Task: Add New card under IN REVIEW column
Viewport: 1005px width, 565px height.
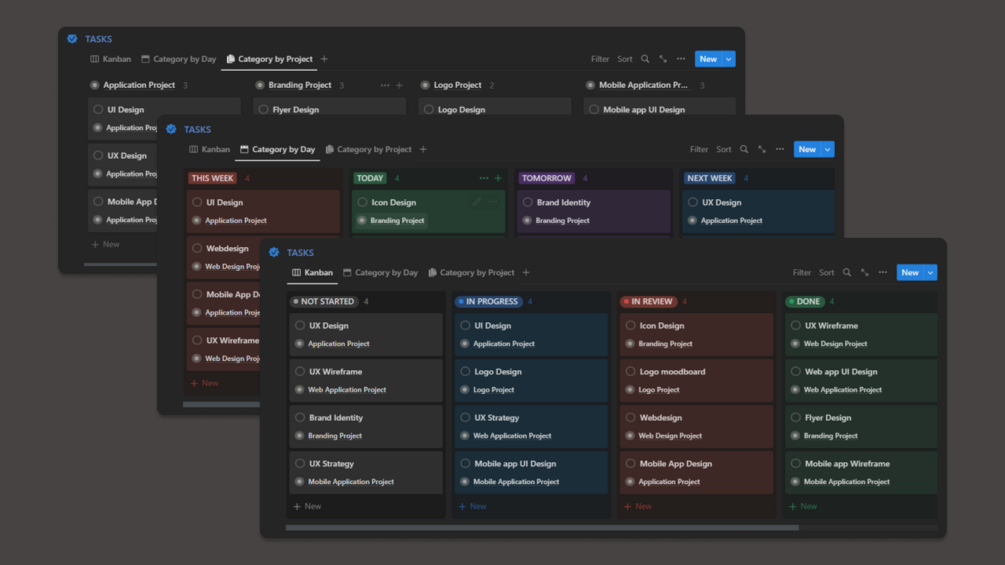Action: click(x=638, y=506)
